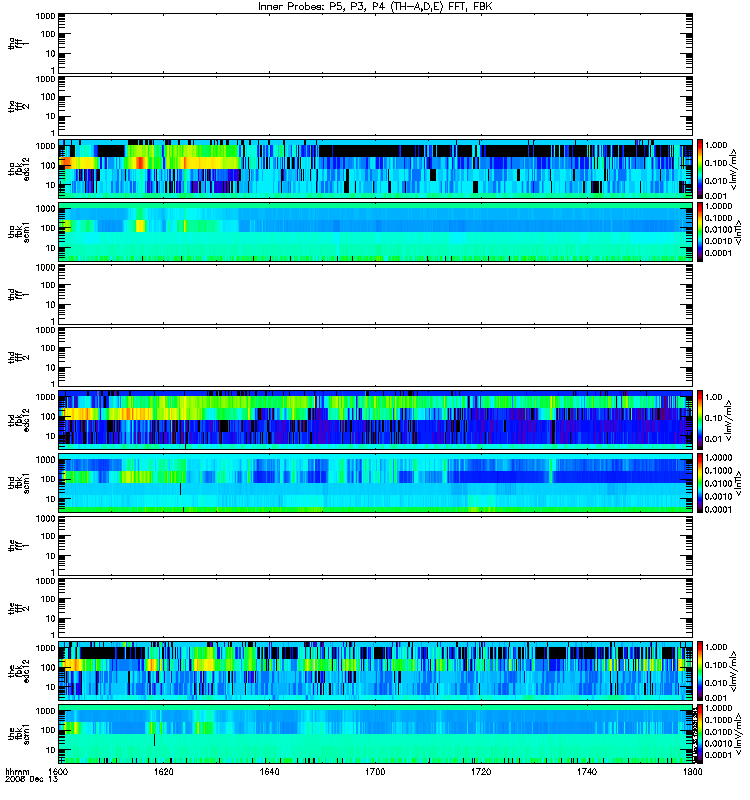Click the mV/m unit label beside thd edc12 color bar
This screenshot has height=800, width=750.
tap(729, 421)
